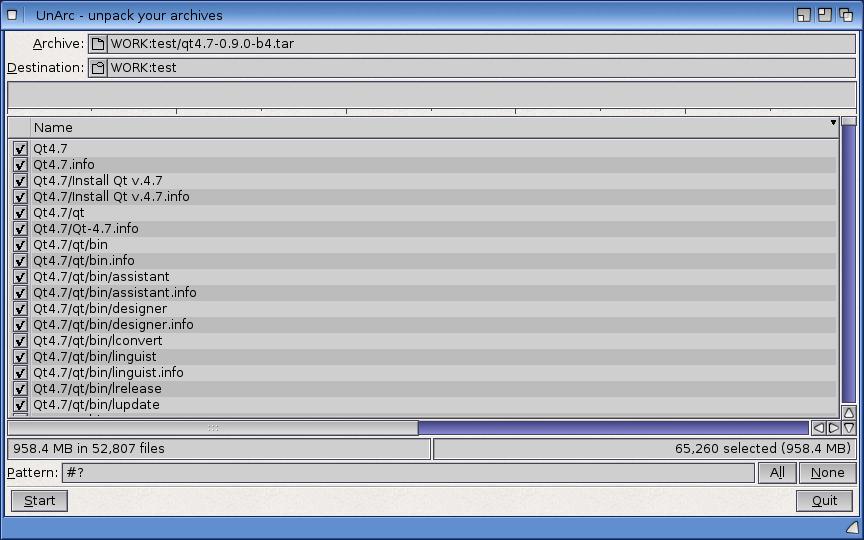The height and width of the screenshot is (540, 864).
Task: Uncheck the Qt4.7/qt/bin/lconvert checkbox
Action: pos(20,341)
